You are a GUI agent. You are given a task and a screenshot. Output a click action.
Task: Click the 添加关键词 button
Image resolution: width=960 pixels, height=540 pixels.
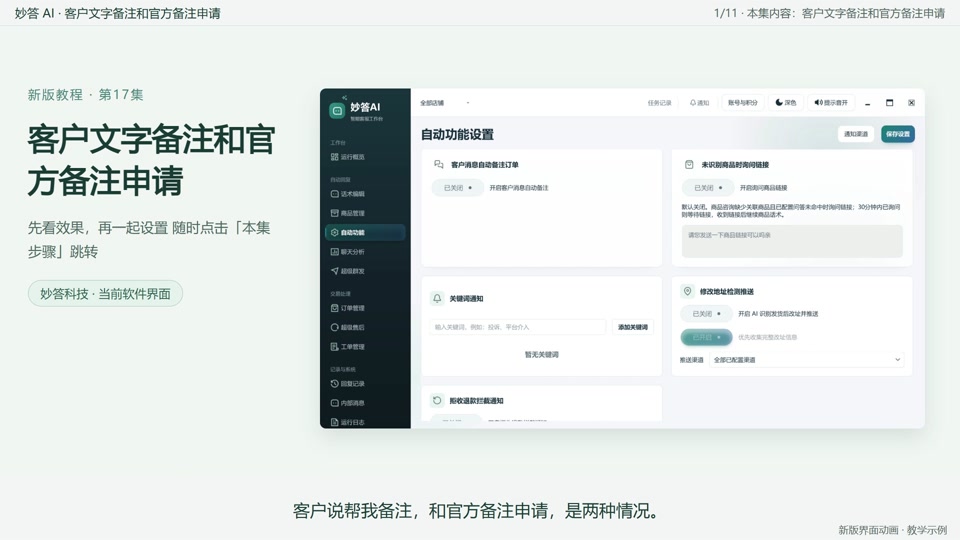tap(632, 327)
